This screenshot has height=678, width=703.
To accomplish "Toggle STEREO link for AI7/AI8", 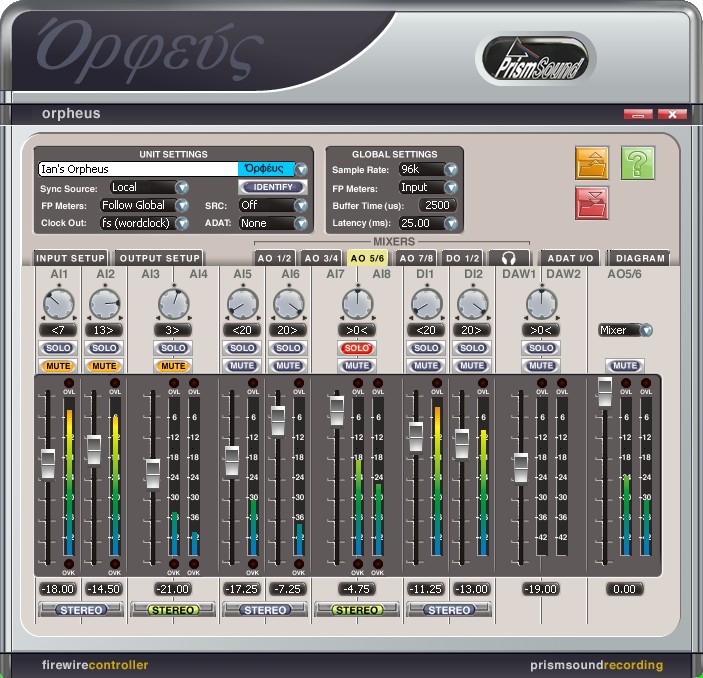I will pyautogui.click(x=357, y=610).
